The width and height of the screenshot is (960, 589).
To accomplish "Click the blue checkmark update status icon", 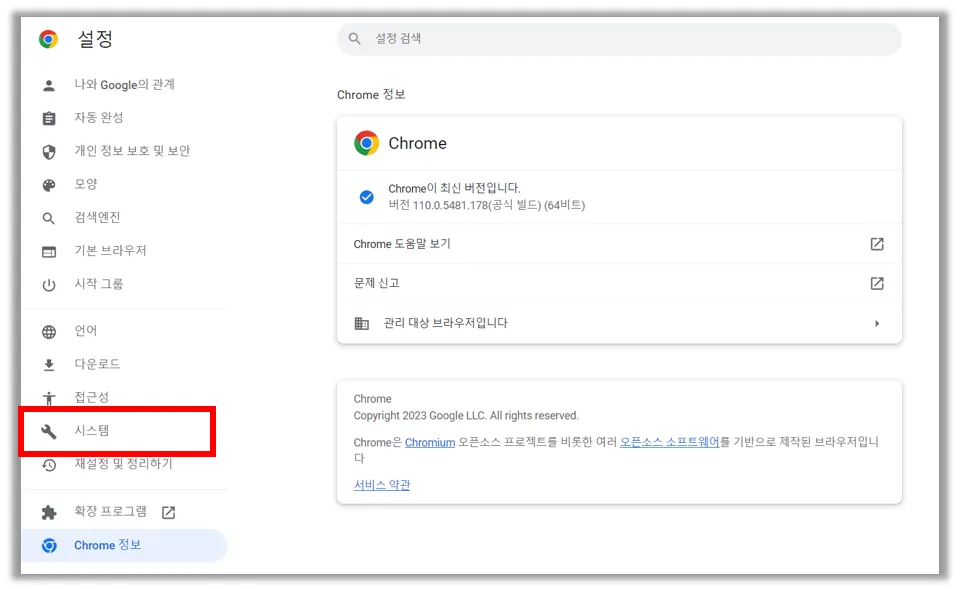I will (367, 197).
